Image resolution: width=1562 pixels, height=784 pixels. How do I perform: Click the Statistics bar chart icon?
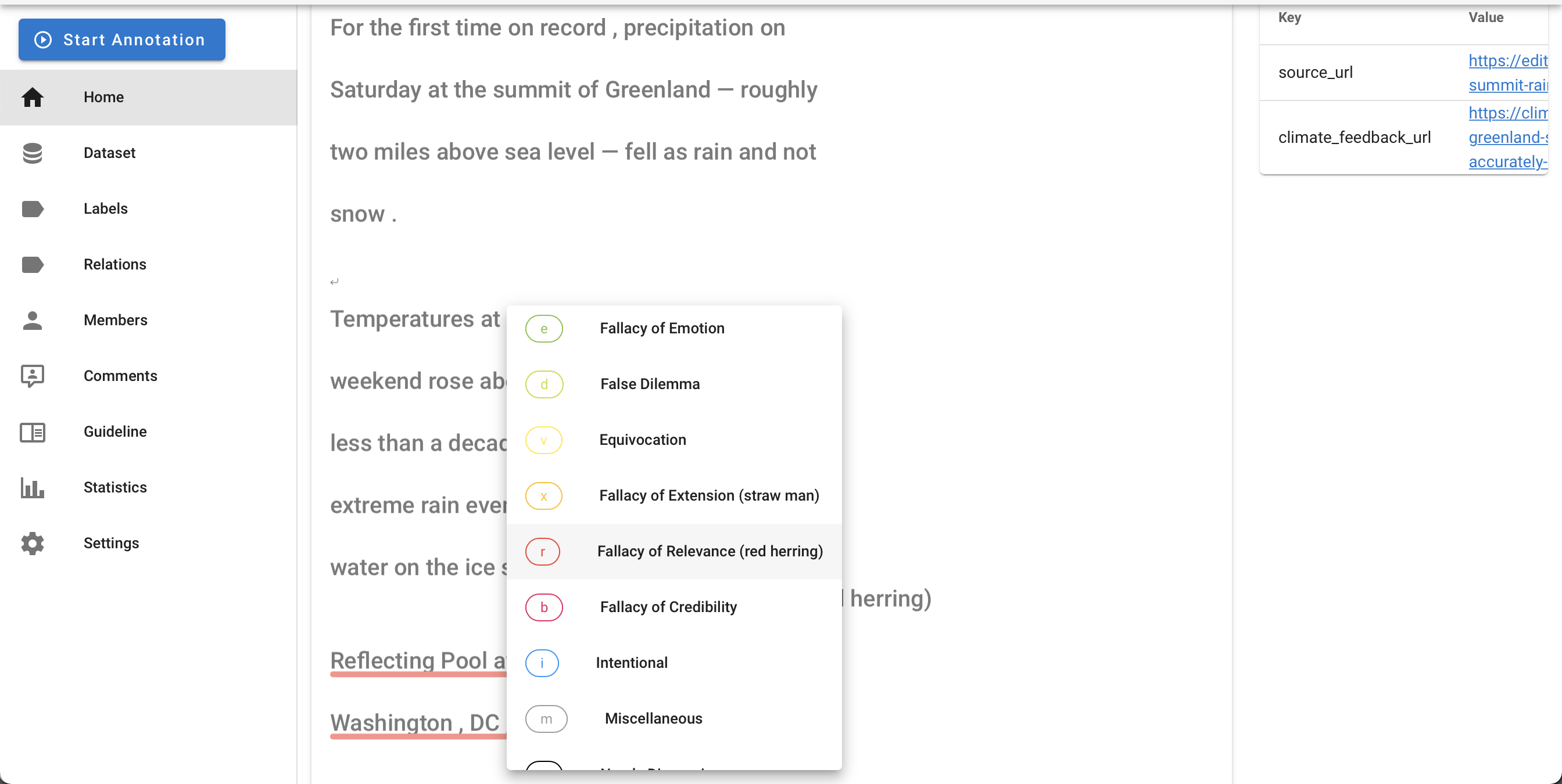(x=32, y=488)
